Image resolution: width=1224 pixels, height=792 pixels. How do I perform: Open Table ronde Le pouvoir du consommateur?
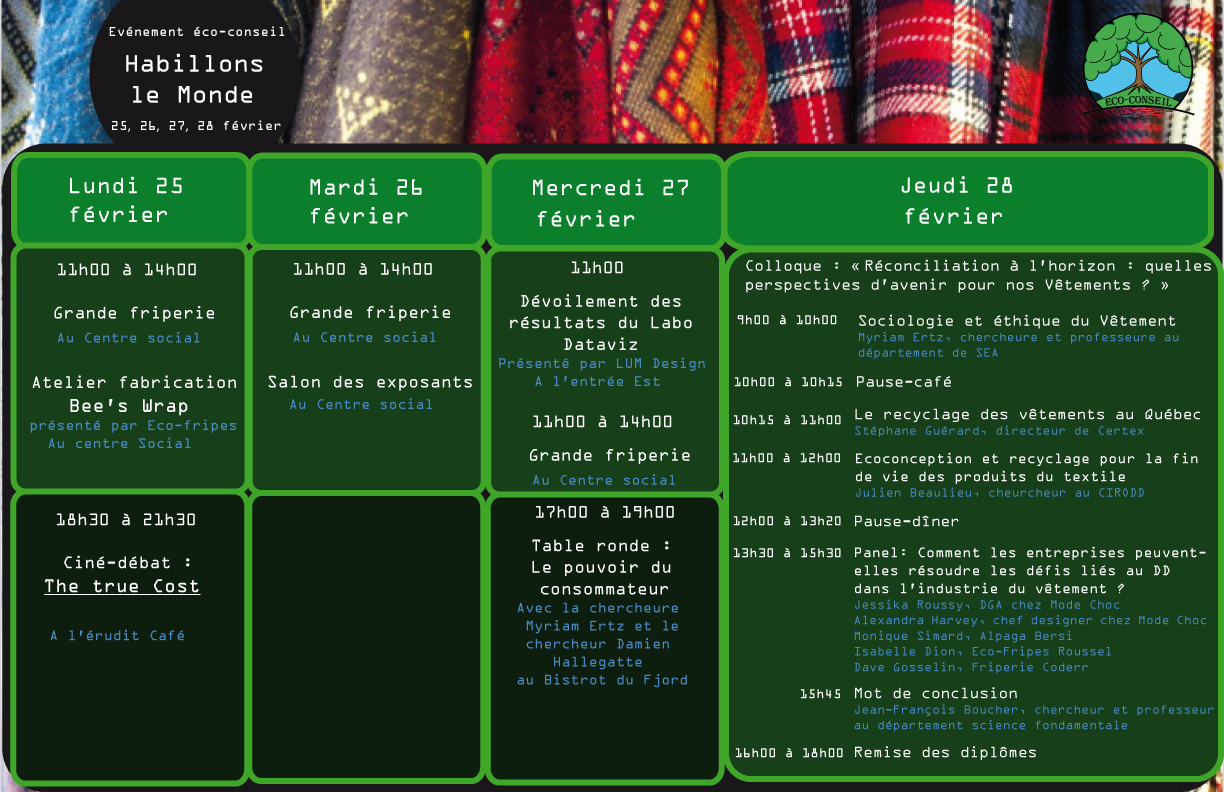[600, 568]
